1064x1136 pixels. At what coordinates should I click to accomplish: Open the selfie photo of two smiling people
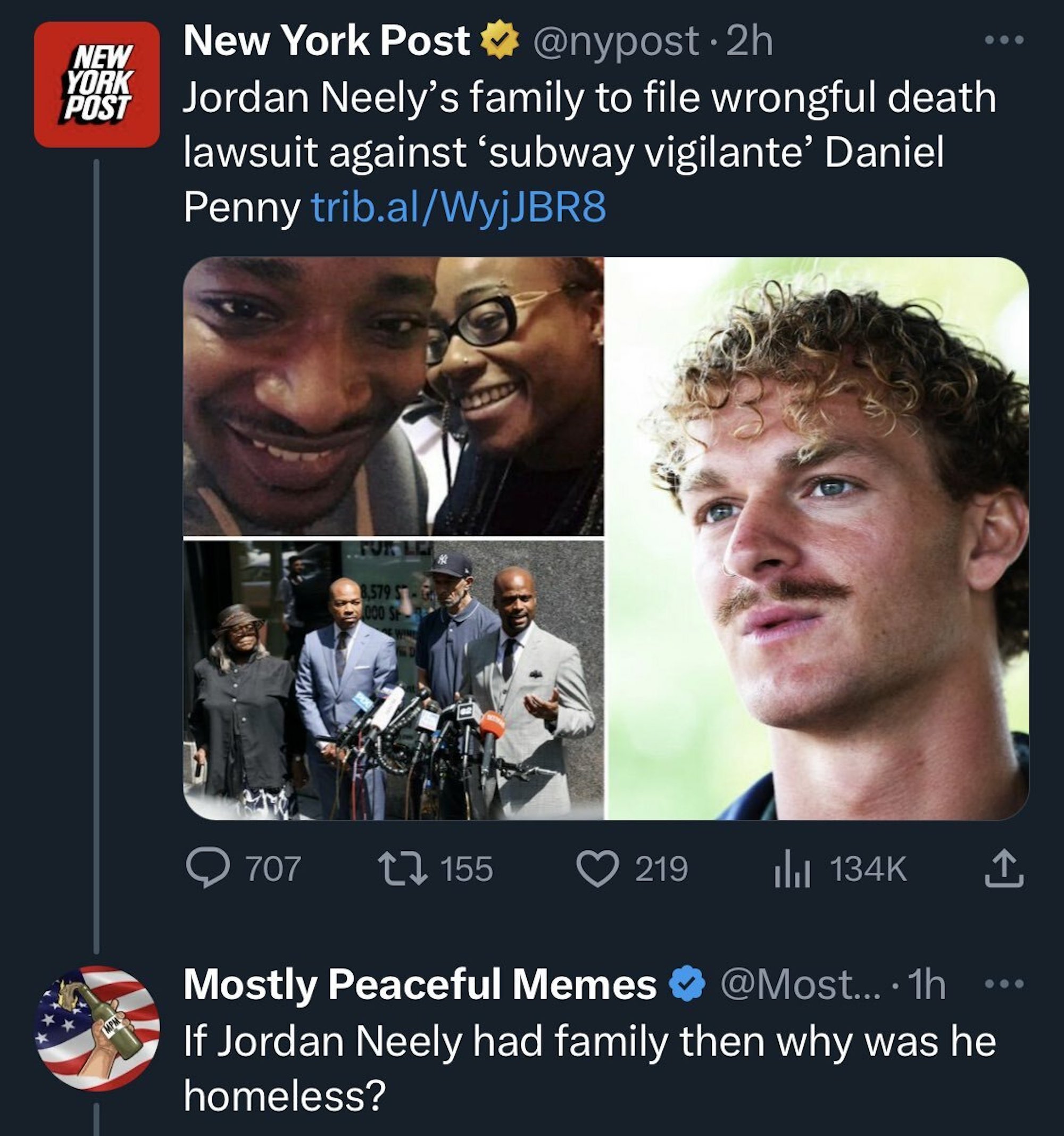click(x=393, y=396)
